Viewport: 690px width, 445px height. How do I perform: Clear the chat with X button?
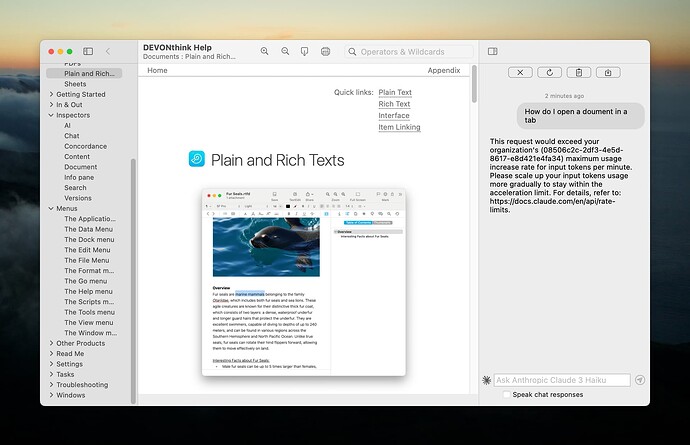(520, 72)
